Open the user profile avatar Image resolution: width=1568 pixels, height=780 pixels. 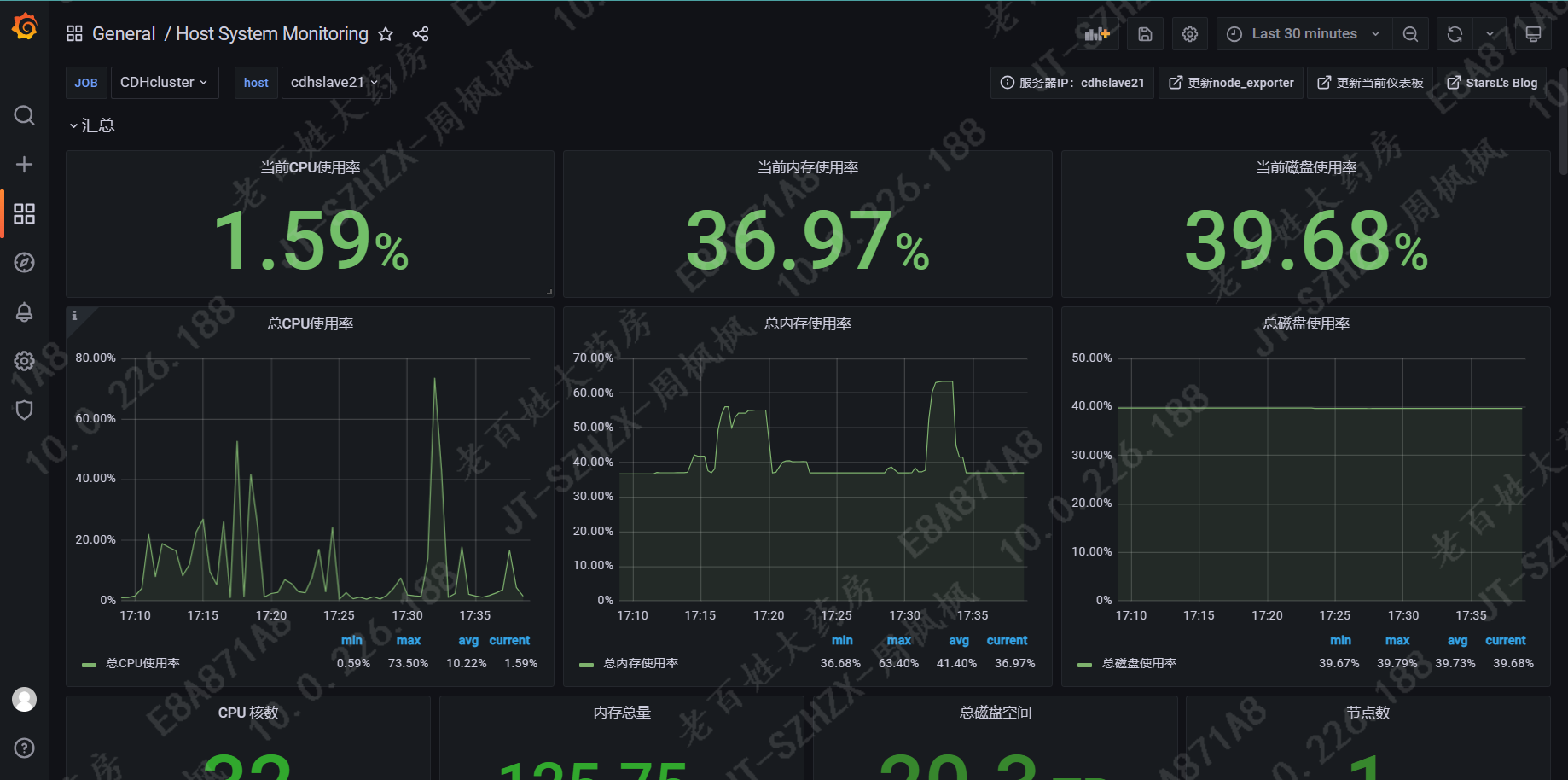click(x=25, y=700)
